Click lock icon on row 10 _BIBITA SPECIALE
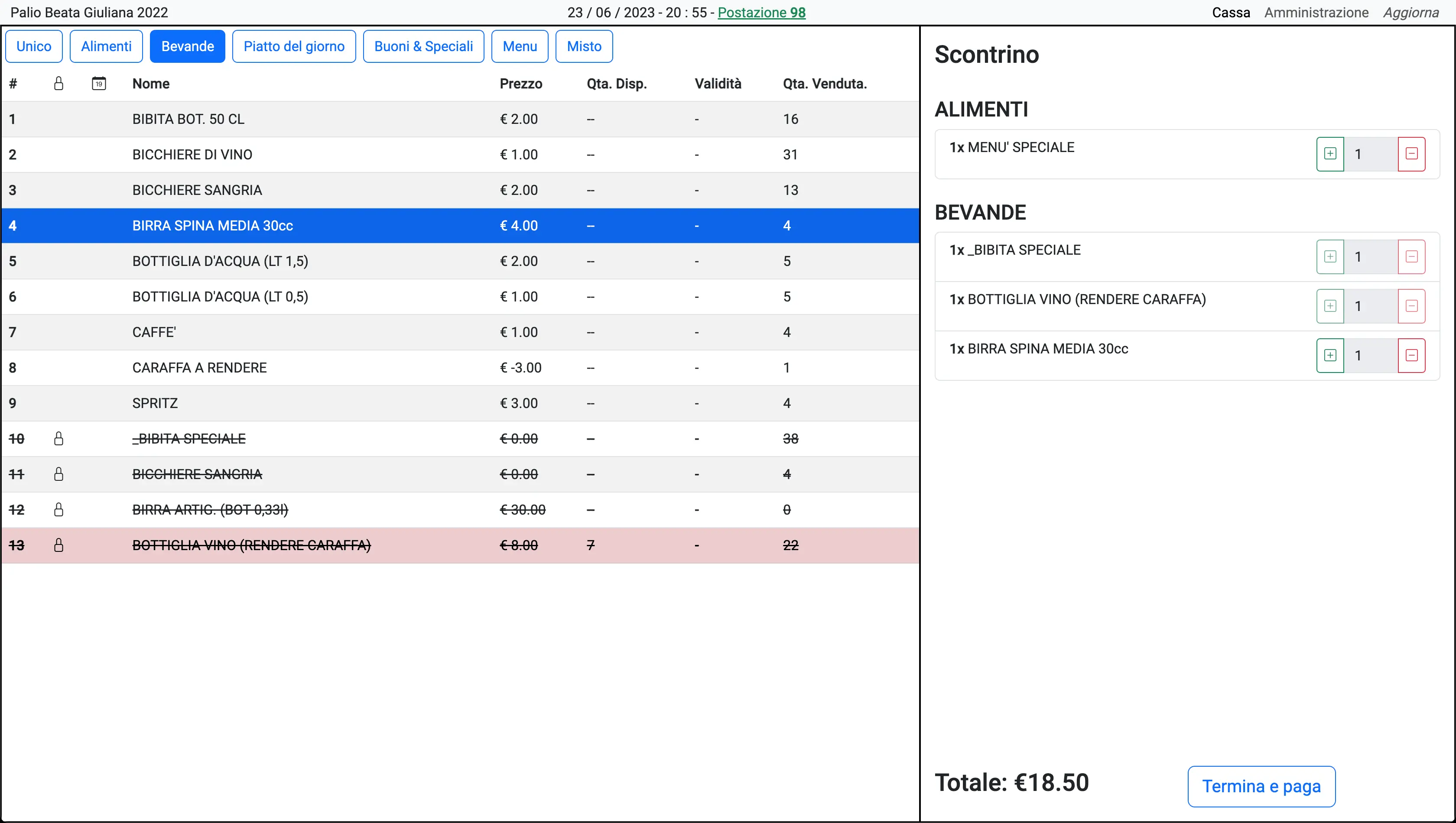Screen dimensions: 1456x823 coord(58,439)
